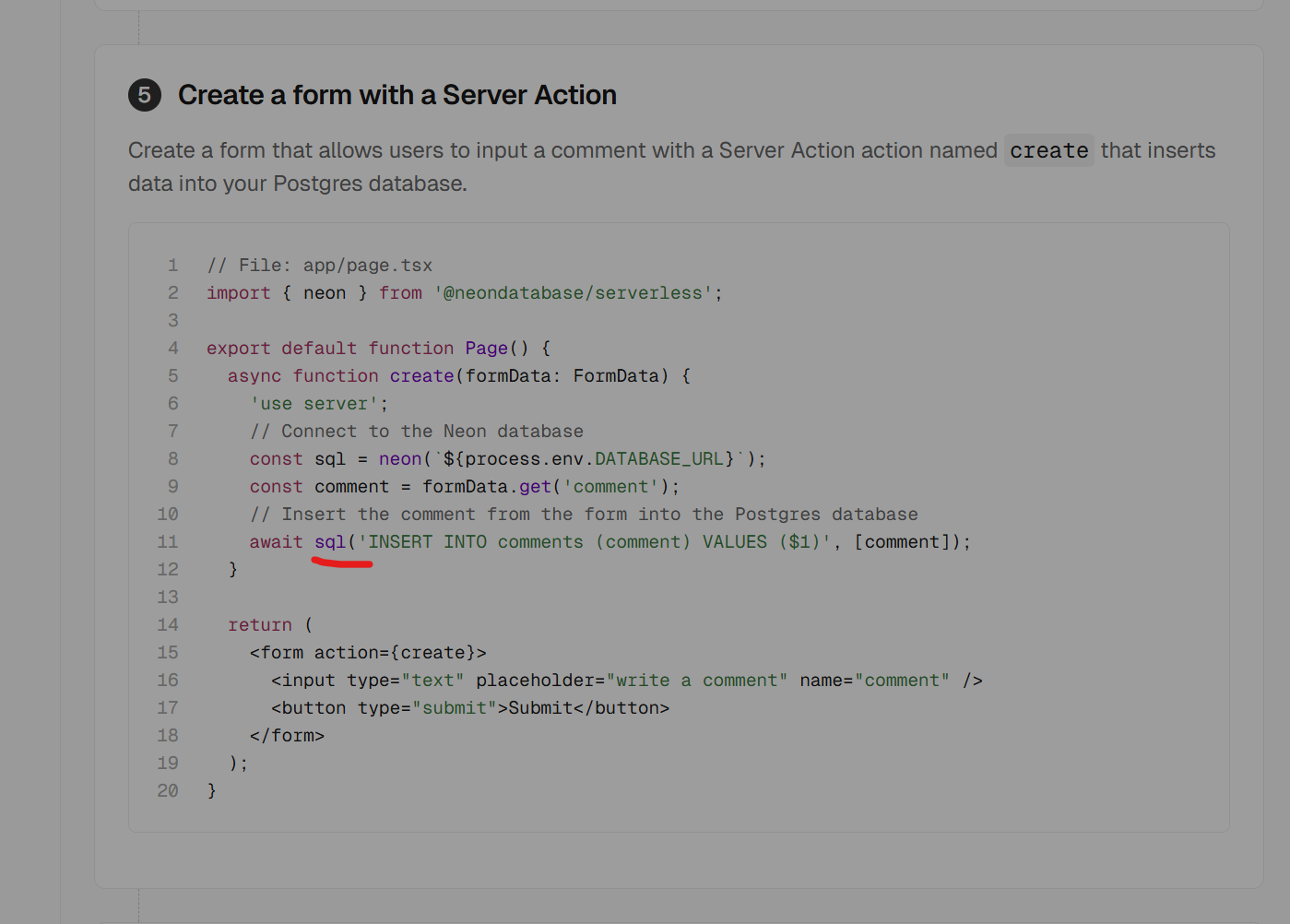The width and height of the screenshot is (1290, 924).
Task: Click the comment "// File: app/page.tsx"
Action: point(320,266)
